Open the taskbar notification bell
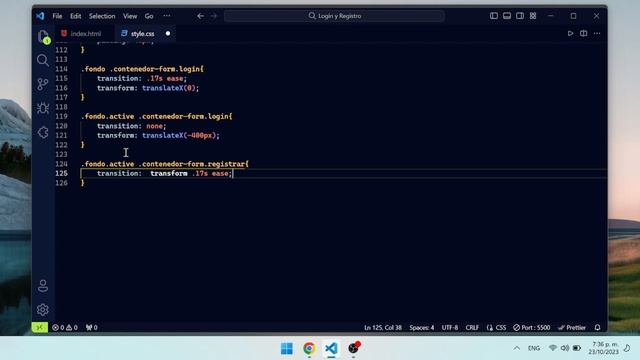The image size is (640, 360). click(x=627, y=348)
